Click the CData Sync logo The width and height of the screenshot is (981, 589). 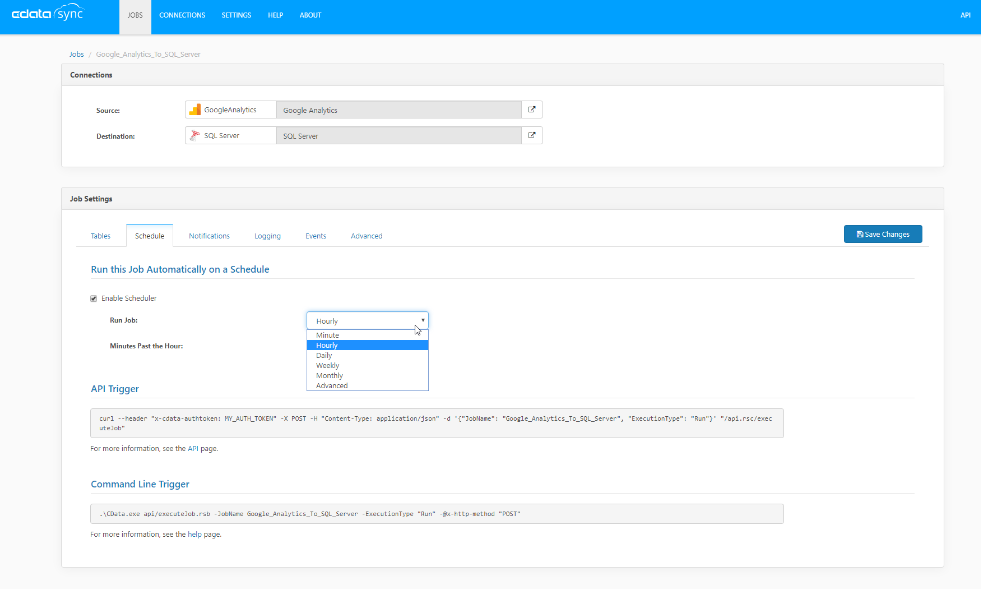48,13
